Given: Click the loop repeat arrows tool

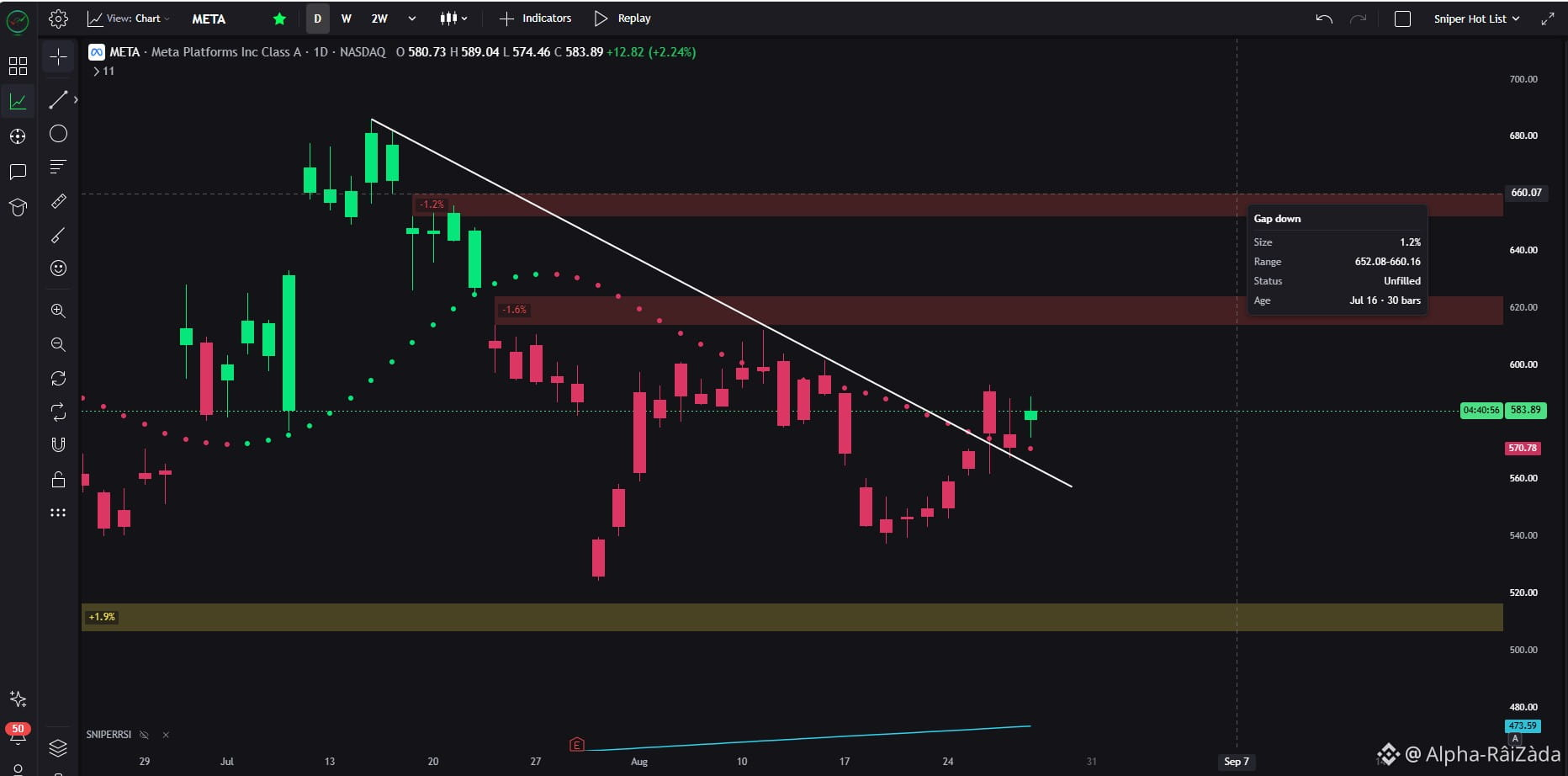Looking at the screenshot, I should (58, 412).
